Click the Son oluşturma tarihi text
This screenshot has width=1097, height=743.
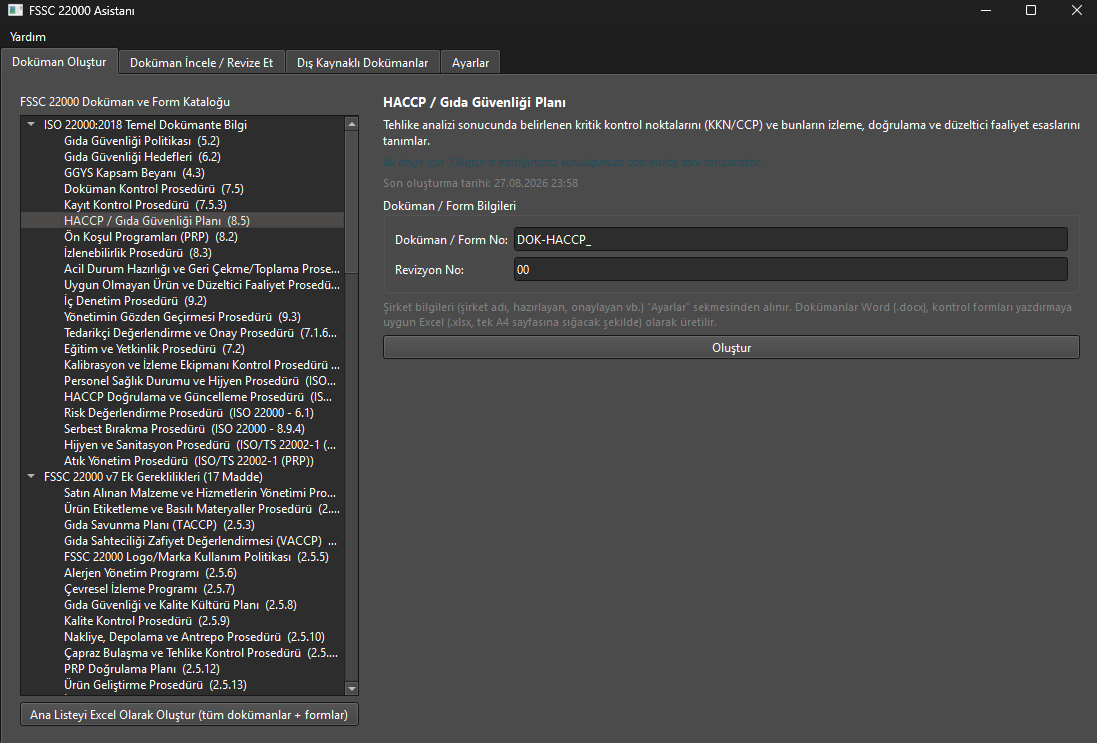click(x=481, y=183)
